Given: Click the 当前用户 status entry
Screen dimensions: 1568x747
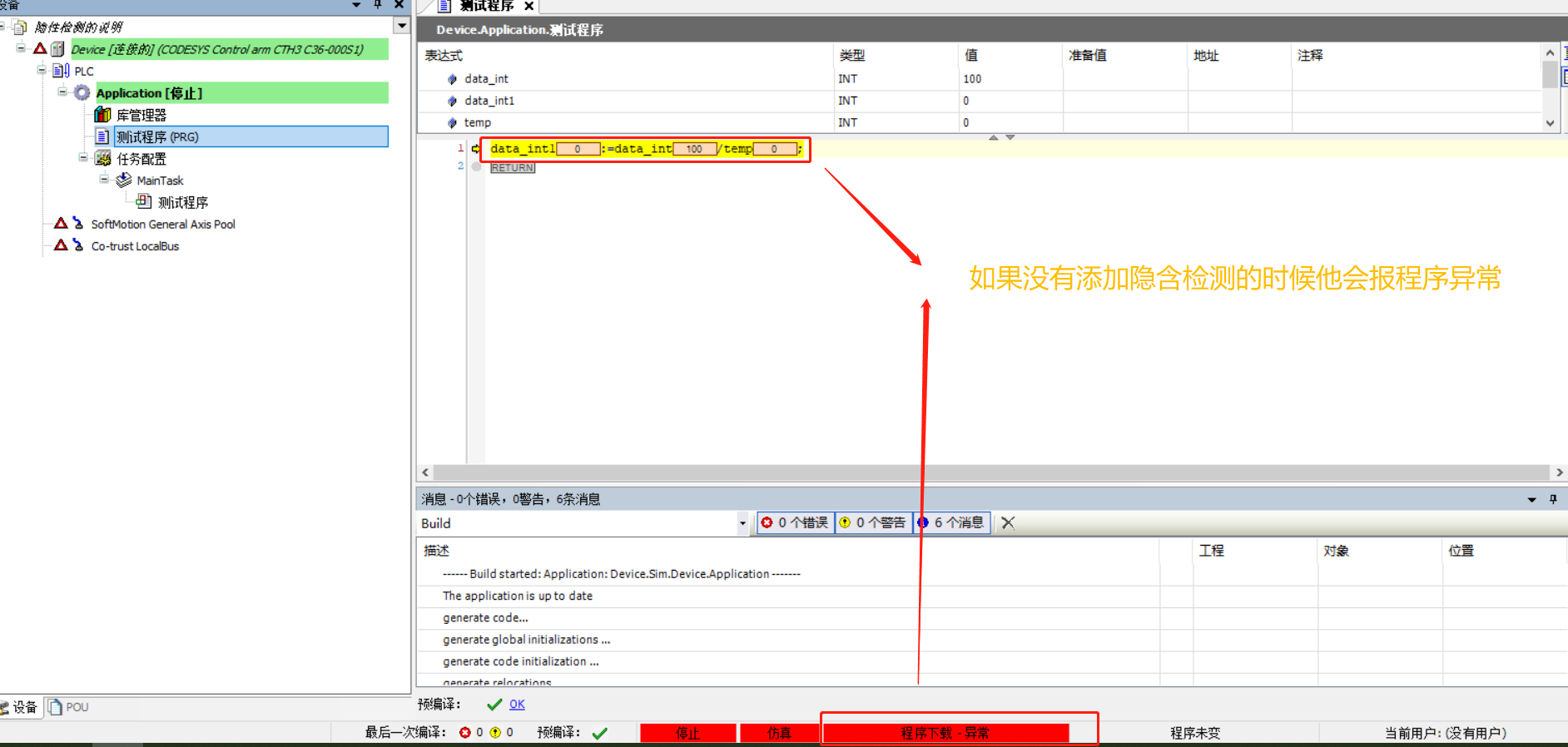Looking at the screenshot, I should tap(1446, 733).
